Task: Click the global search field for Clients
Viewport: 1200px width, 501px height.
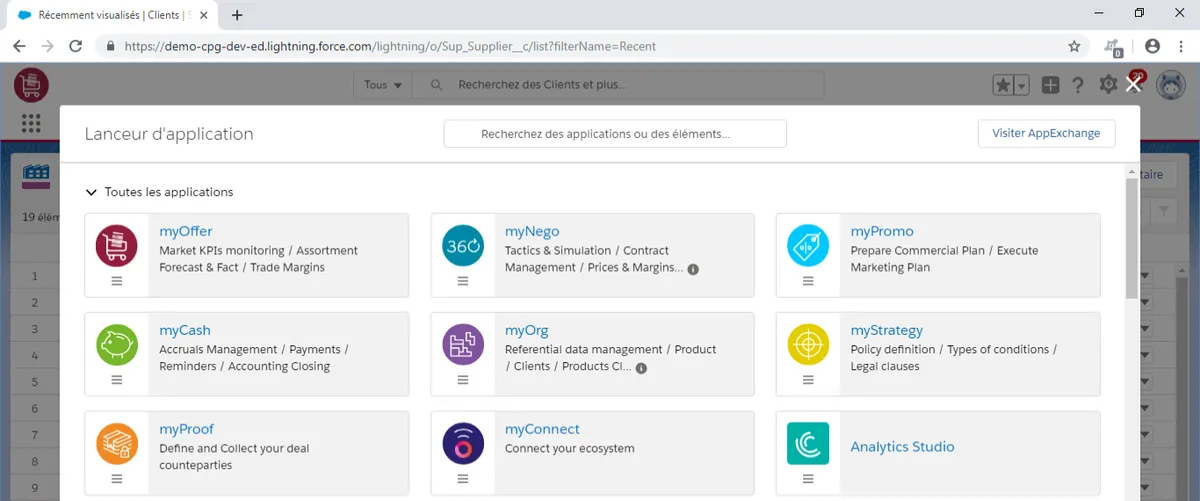Action: pyautogui.click(x=620, y=85)
